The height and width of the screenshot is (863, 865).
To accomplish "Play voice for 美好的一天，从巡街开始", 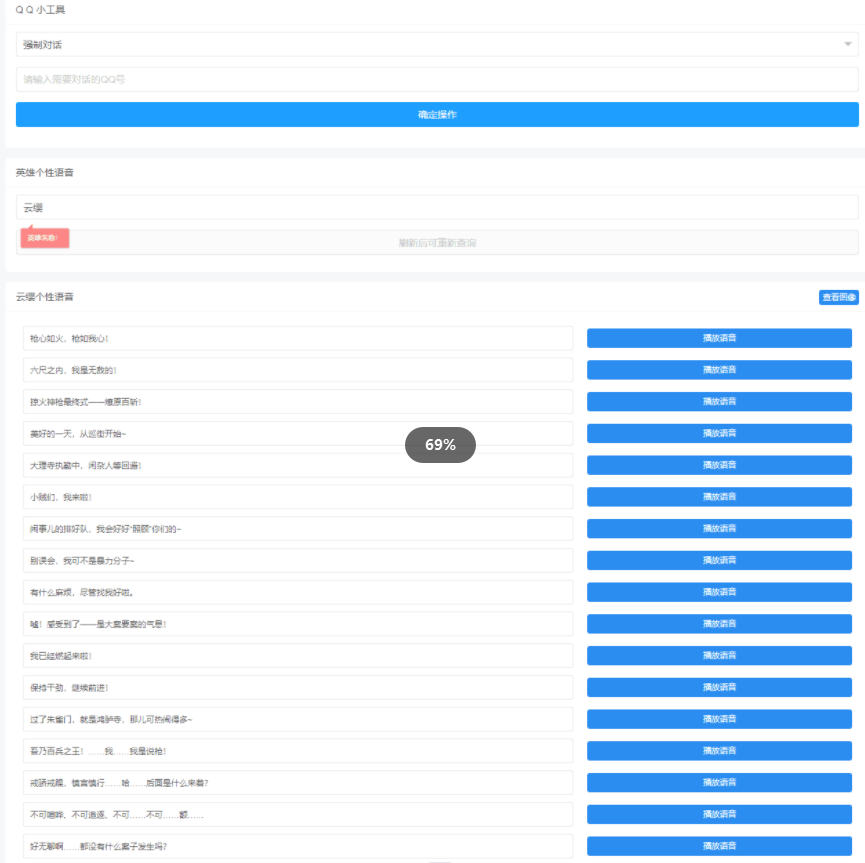I will (x=719, y=433).
